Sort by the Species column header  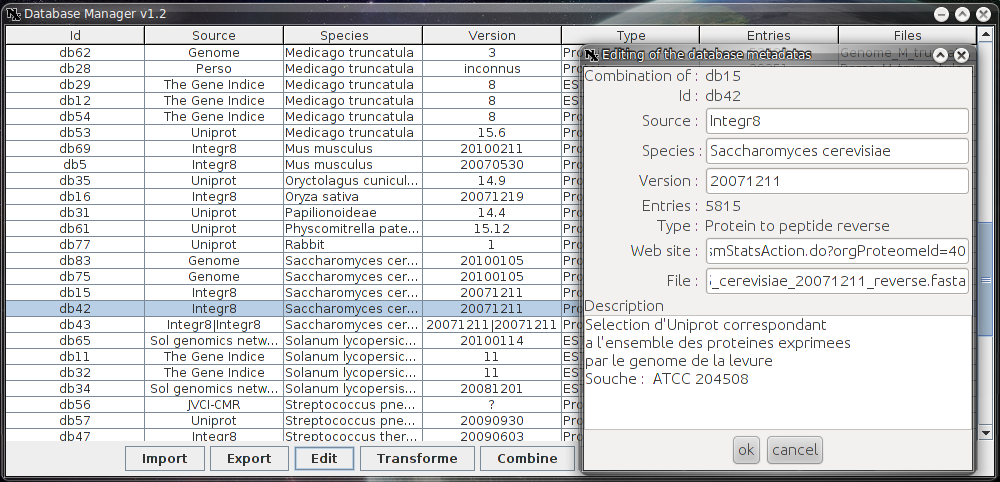352,35
